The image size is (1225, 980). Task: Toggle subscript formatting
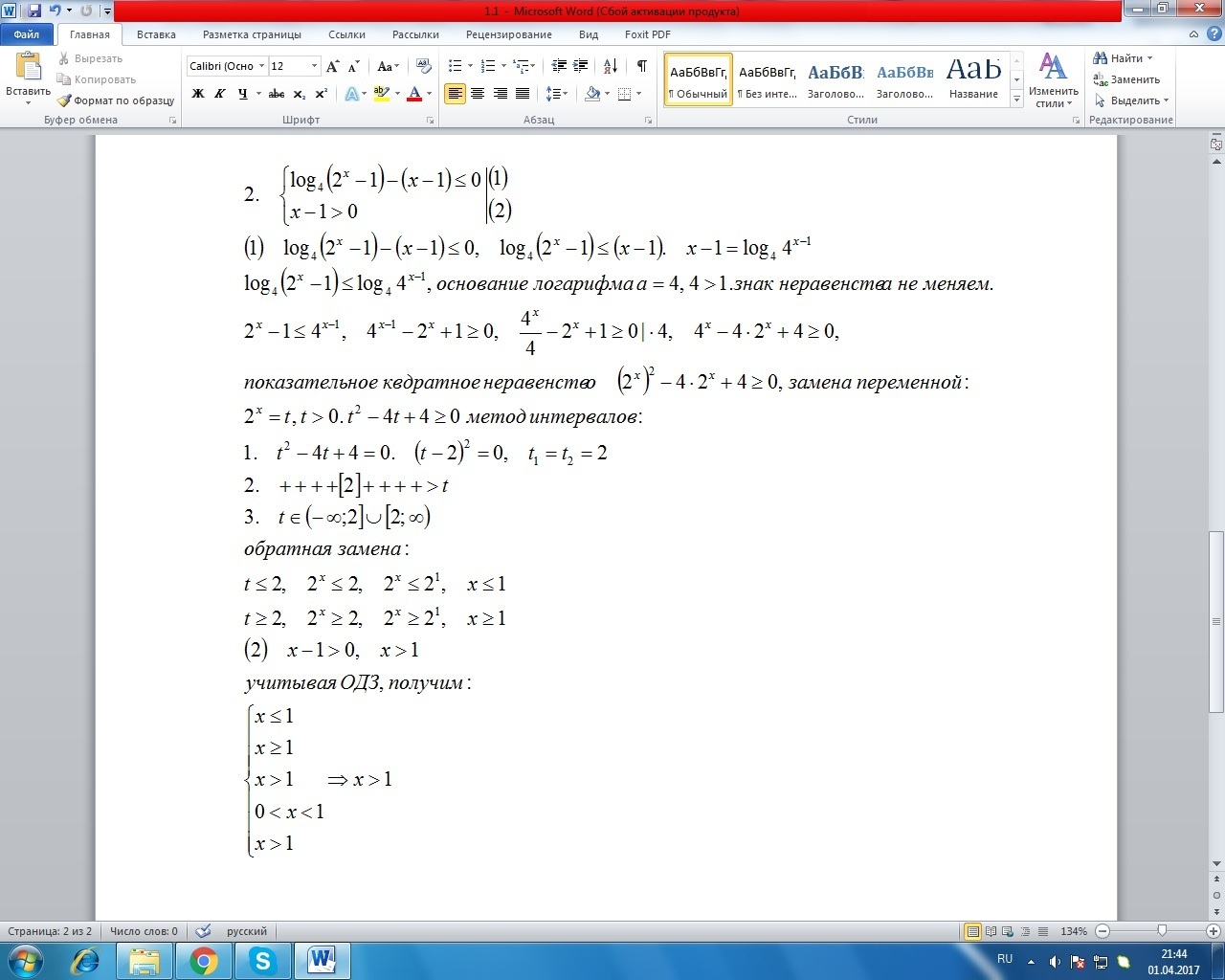pyautogui.click(x=300, y=94)
